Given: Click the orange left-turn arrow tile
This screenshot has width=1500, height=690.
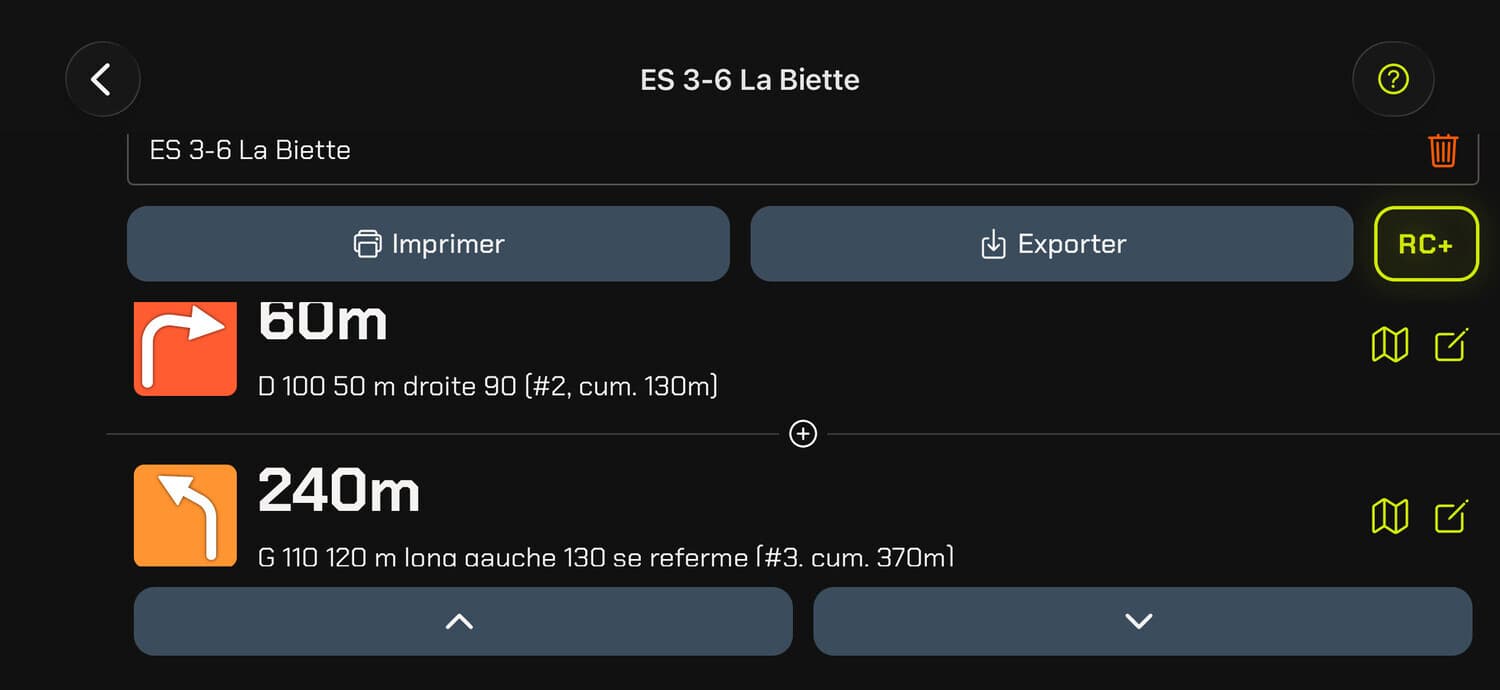Looking at the screenshot, I should (x=185, y=515).
